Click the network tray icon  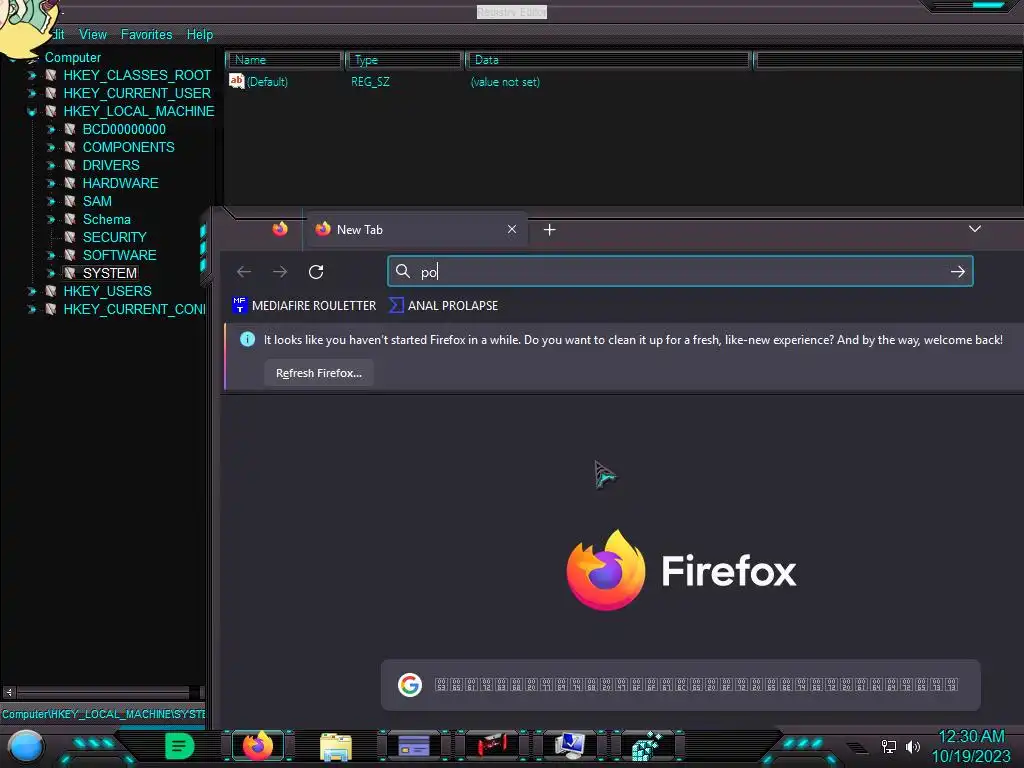click(x=889, y=746)
